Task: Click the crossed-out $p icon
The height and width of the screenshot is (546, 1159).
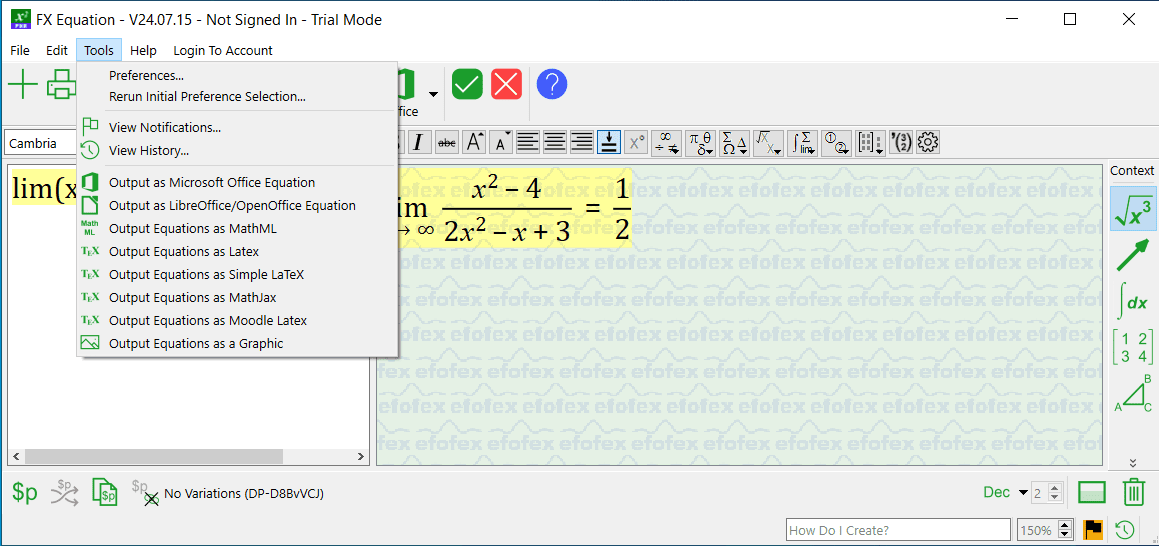Action: (x=145, y=493)
